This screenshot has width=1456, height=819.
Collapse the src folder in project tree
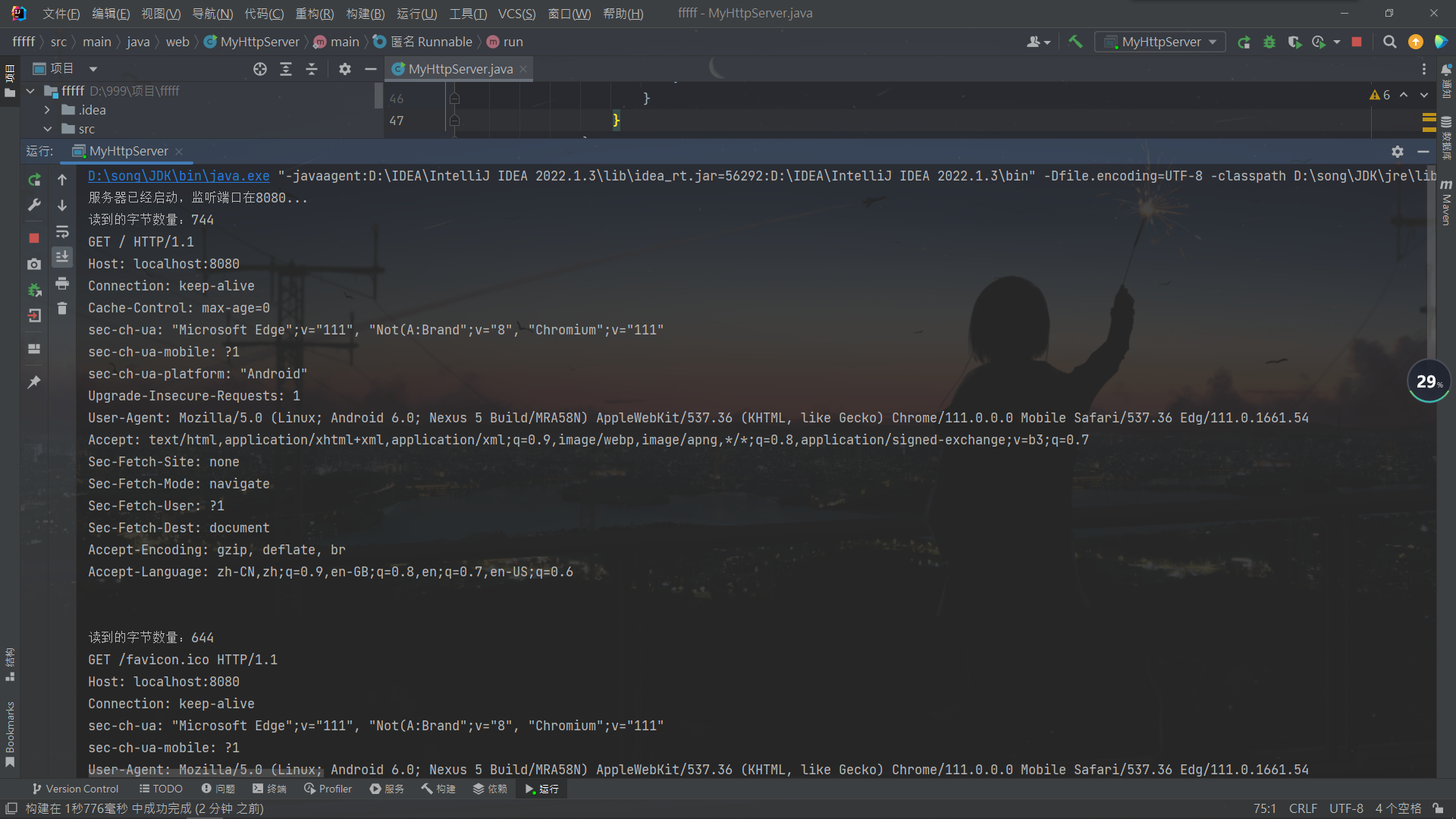47,129
